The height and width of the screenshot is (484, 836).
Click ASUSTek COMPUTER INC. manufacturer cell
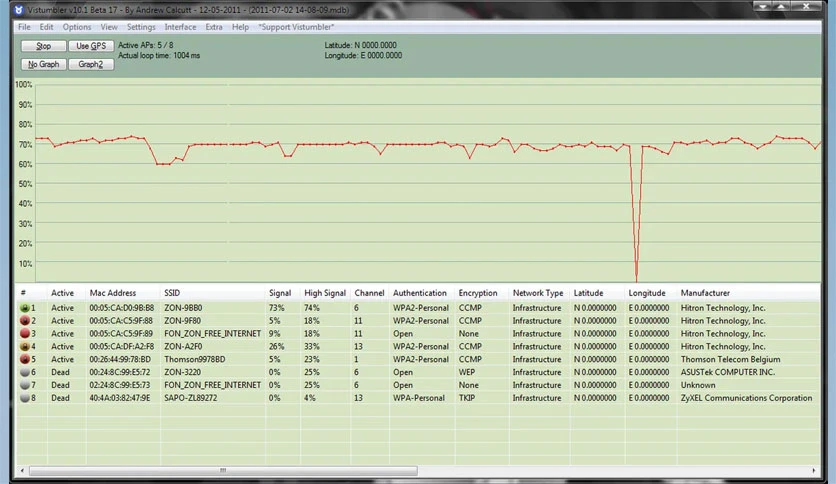728,372
